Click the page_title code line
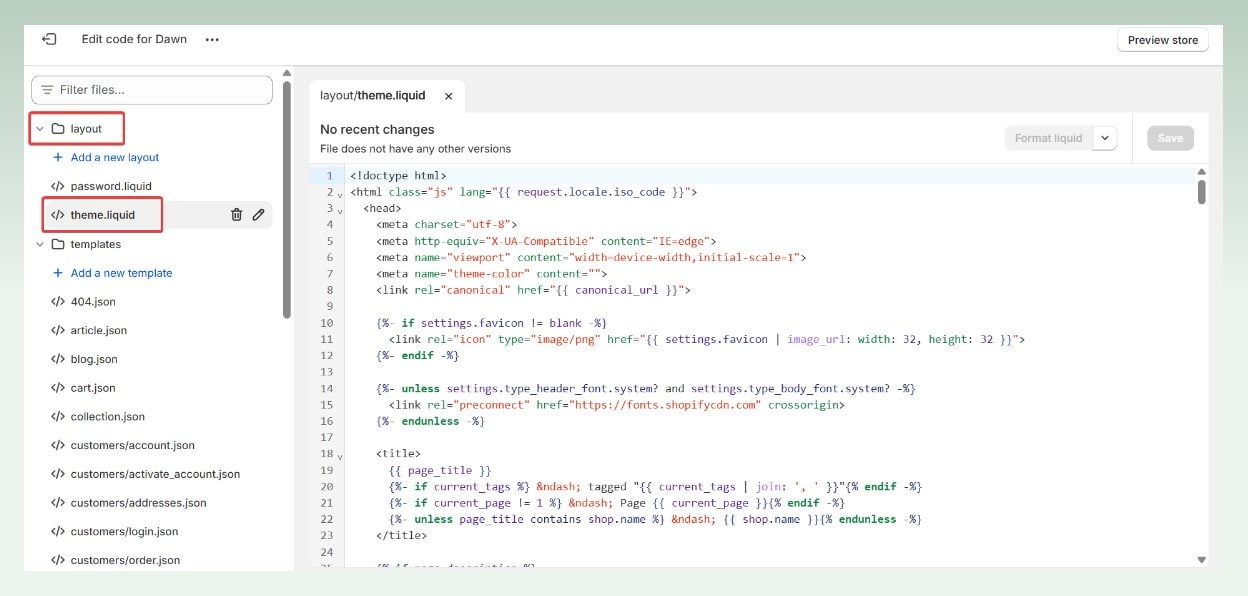Image resolution: width=1248 pixels, height=596 pixels. pos(441,471)
